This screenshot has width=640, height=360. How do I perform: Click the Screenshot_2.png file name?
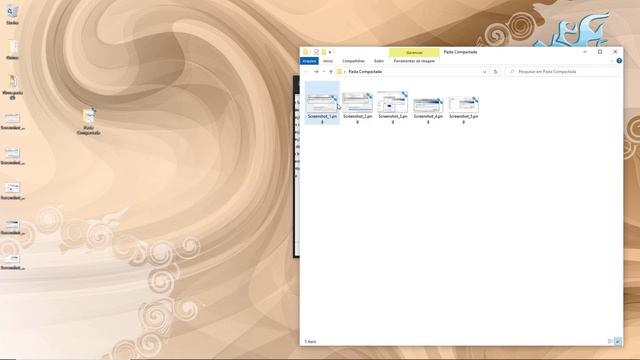tap(358, 119)
